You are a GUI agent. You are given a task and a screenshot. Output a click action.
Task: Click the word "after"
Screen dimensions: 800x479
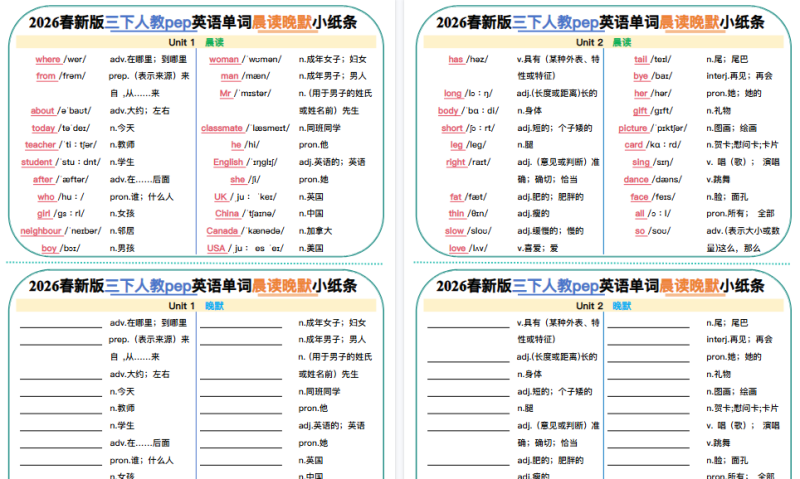pos(43,180)
